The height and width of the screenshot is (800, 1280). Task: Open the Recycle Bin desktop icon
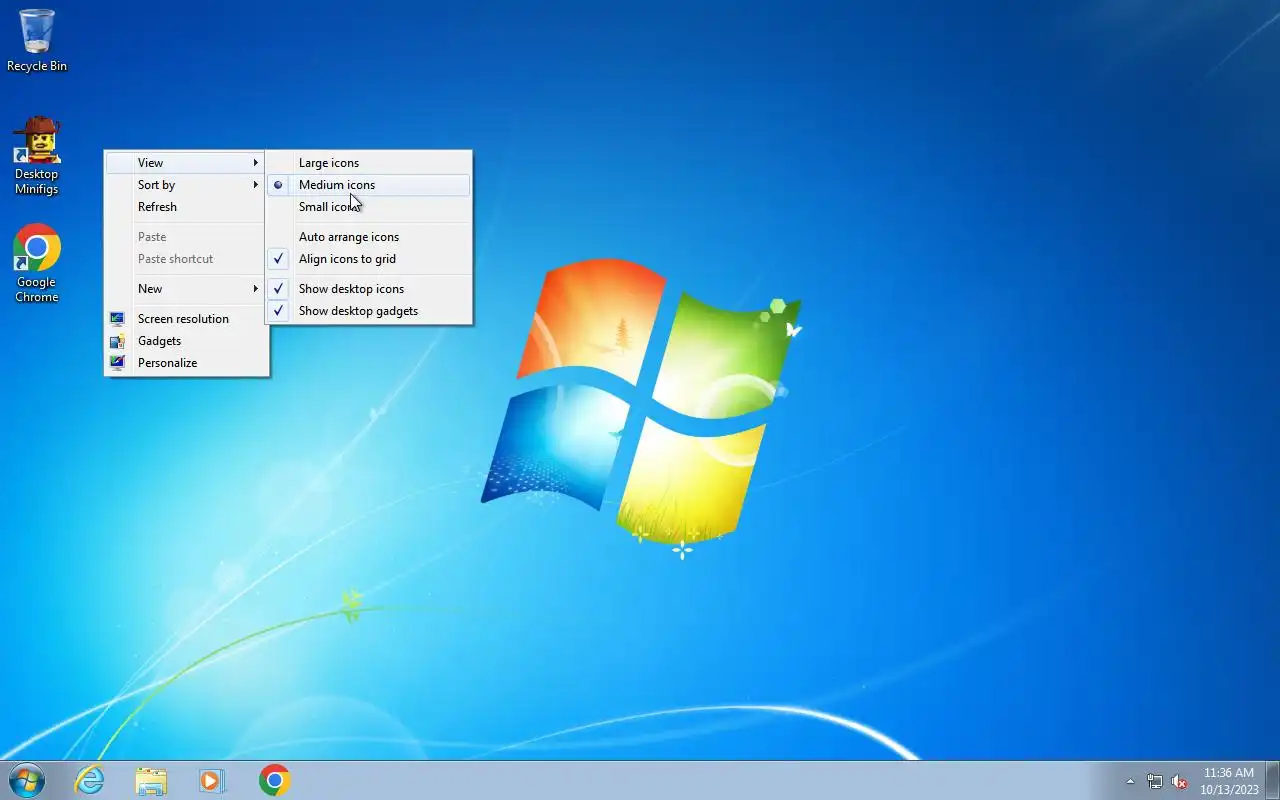click(37, 40)
